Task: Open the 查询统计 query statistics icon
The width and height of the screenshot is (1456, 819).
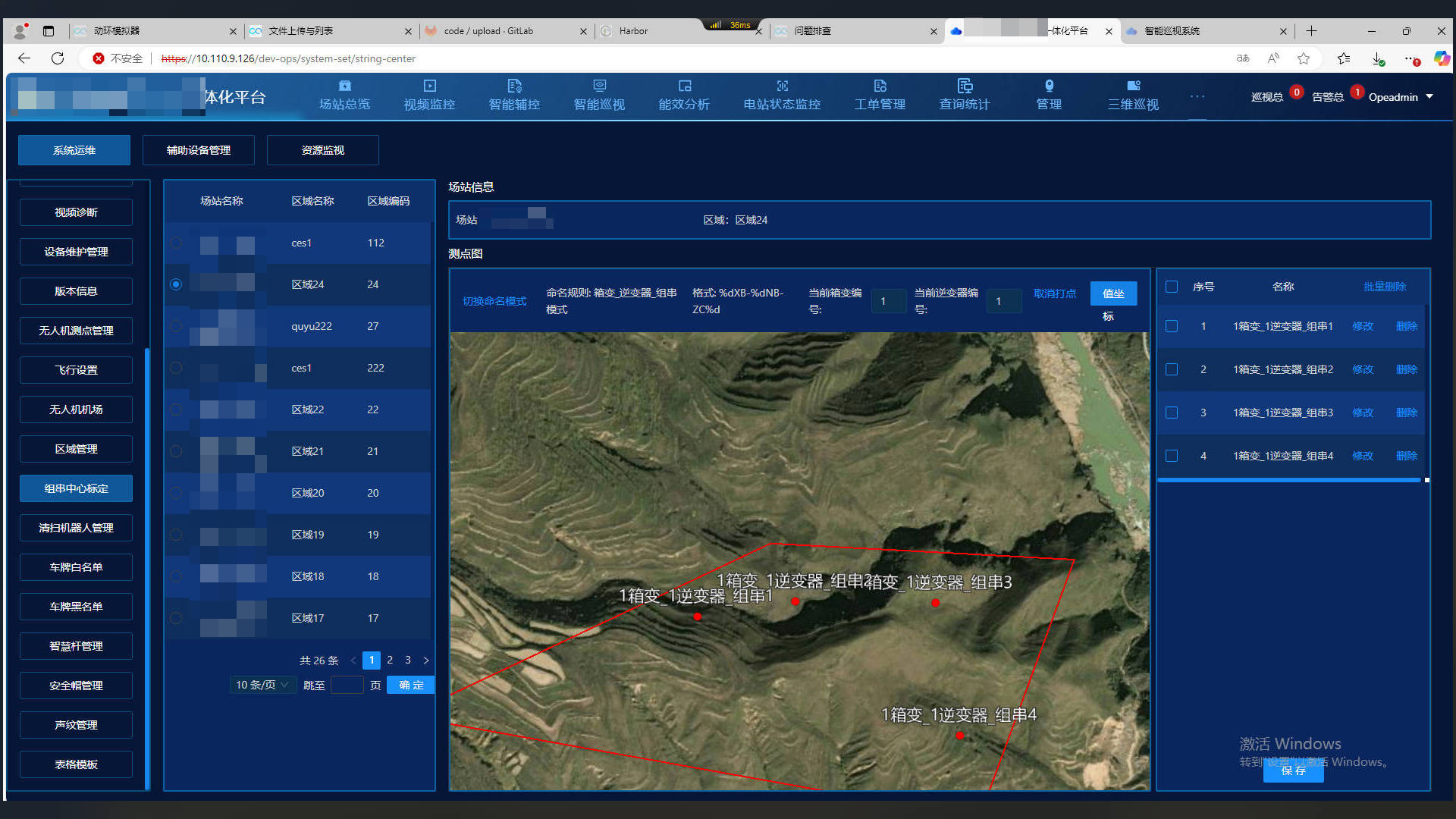Action: point(965,86)
